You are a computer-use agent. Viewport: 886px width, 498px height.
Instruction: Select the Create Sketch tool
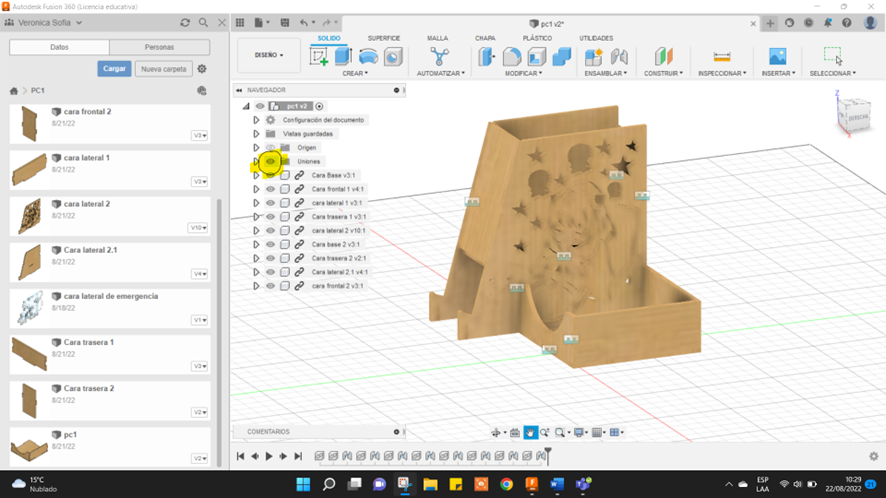(319, 57)
